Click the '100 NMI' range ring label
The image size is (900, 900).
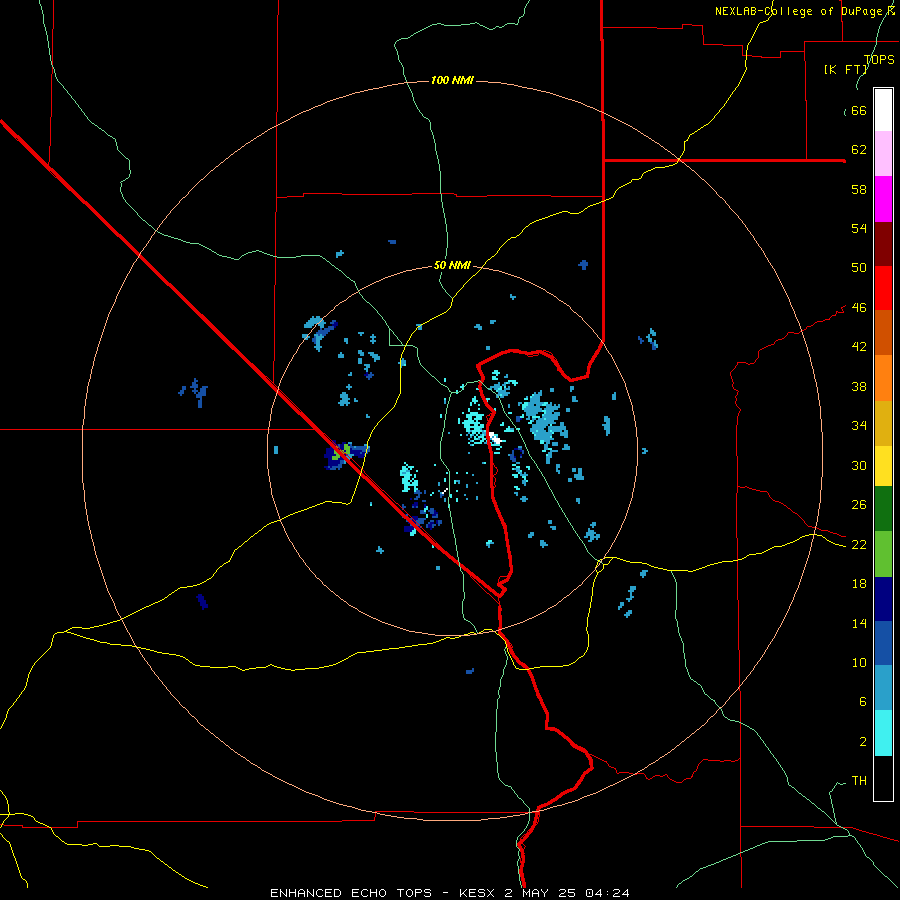click(452, 80)
